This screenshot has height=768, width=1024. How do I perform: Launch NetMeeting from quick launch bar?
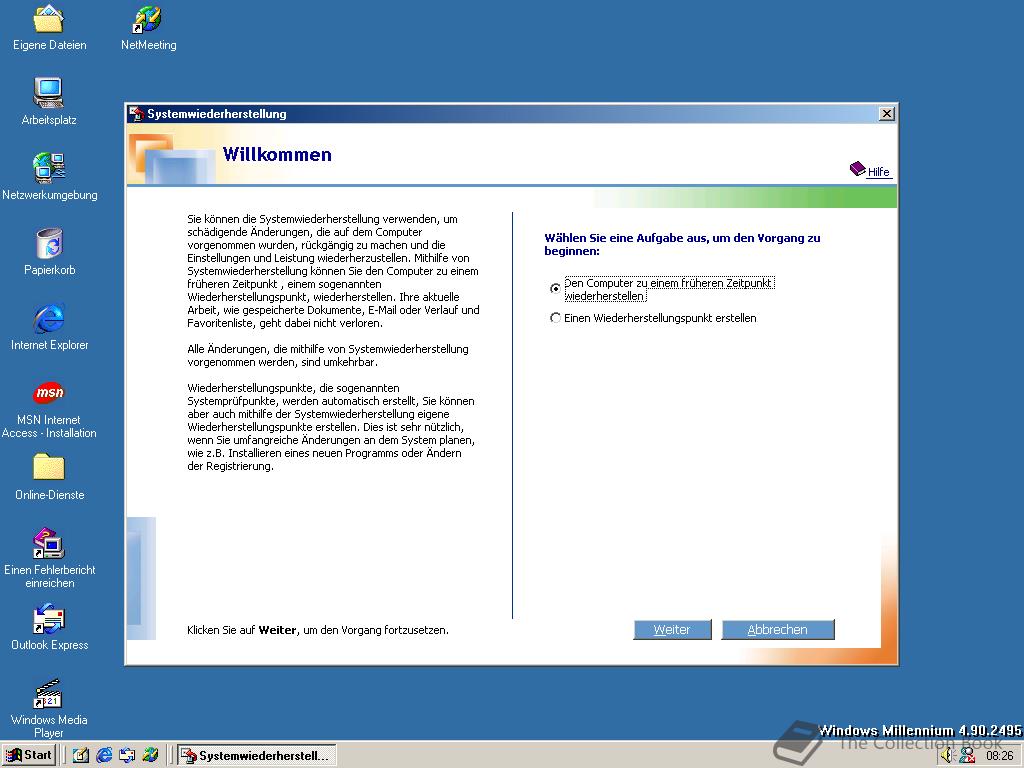point(150,756)
